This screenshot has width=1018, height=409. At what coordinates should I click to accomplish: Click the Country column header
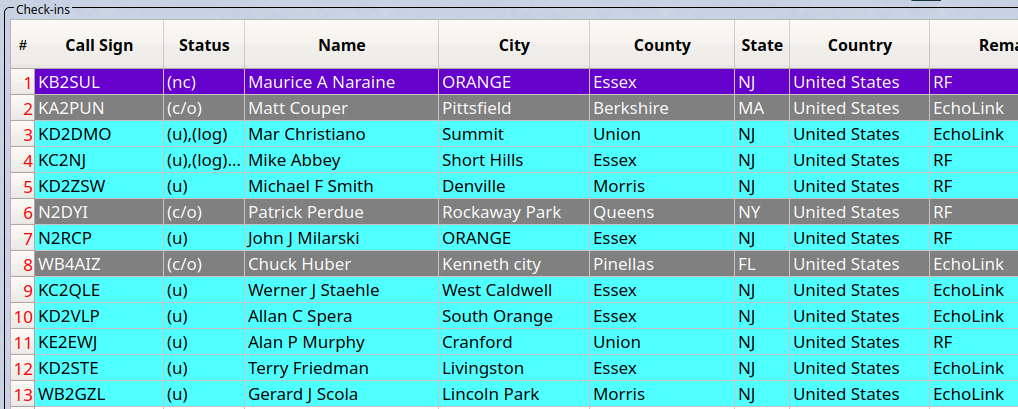tap(860, 45)
